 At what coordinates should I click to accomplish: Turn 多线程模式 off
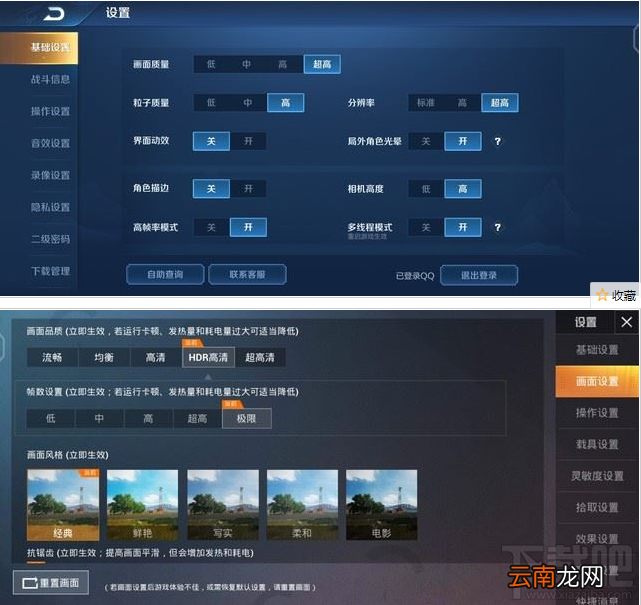click(426, 227)
